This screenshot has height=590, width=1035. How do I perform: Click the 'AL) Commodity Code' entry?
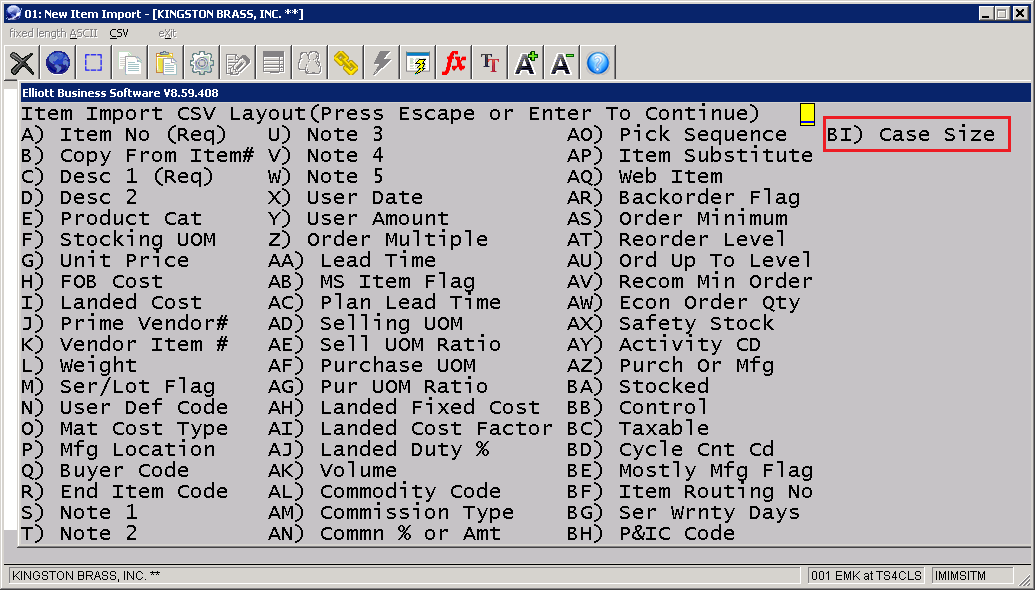point(384,492)
